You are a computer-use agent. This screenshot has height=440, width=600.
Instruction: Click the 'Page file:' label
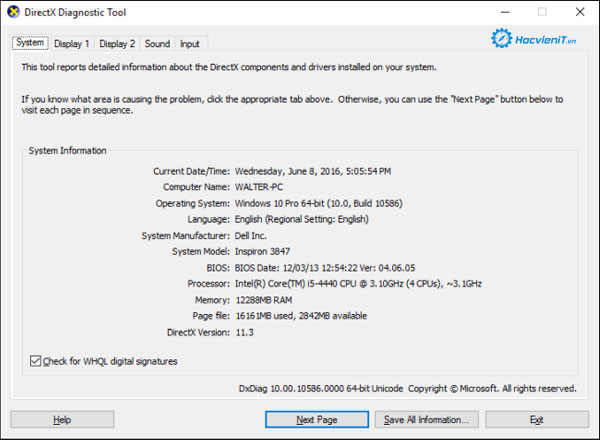coord(211,316)
